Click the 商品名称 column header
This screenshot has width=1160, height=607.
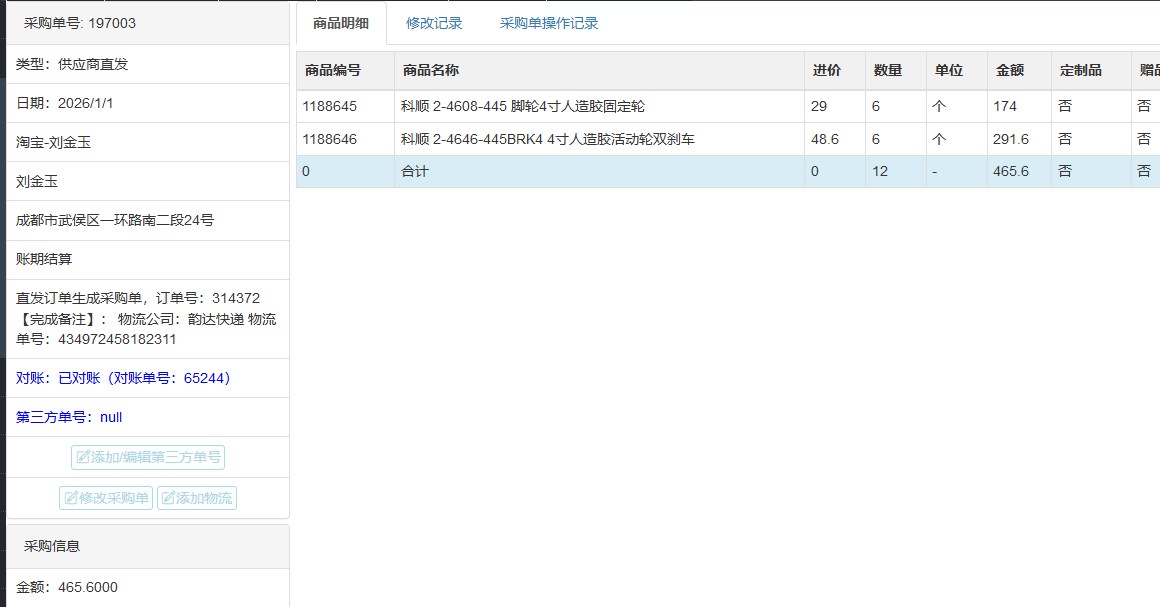click(x=431, y=70)
